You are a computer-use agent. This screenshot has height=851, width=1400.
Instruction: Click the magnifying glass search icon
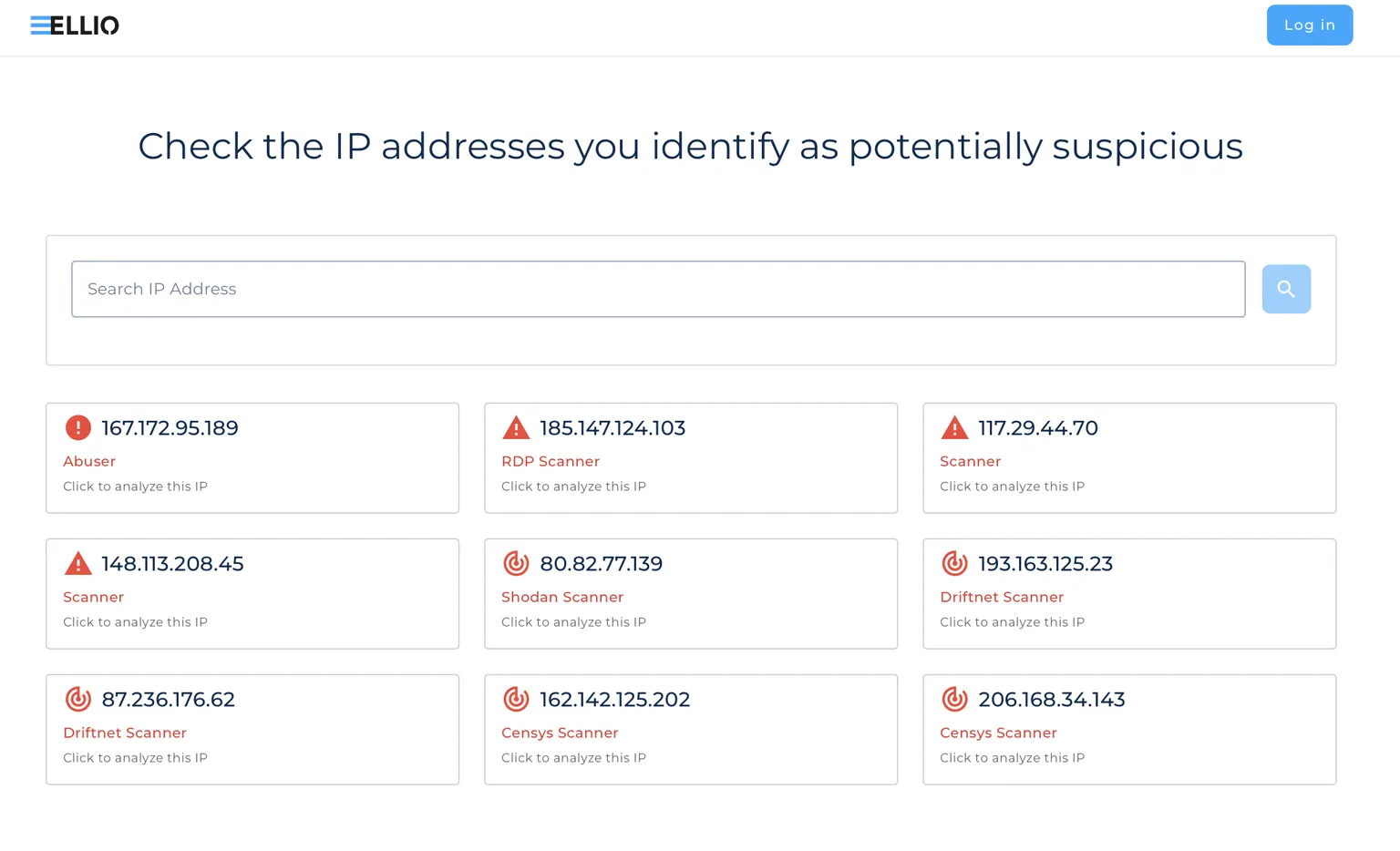coord(1285,289)
